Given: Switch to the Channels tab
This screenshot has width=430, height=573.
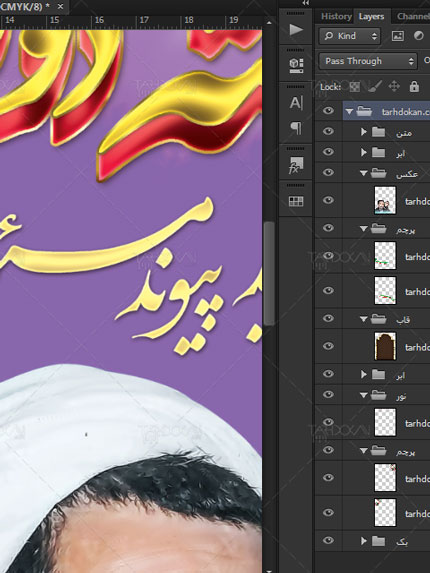Looking at the screenshot, I should tap(413, 16).
